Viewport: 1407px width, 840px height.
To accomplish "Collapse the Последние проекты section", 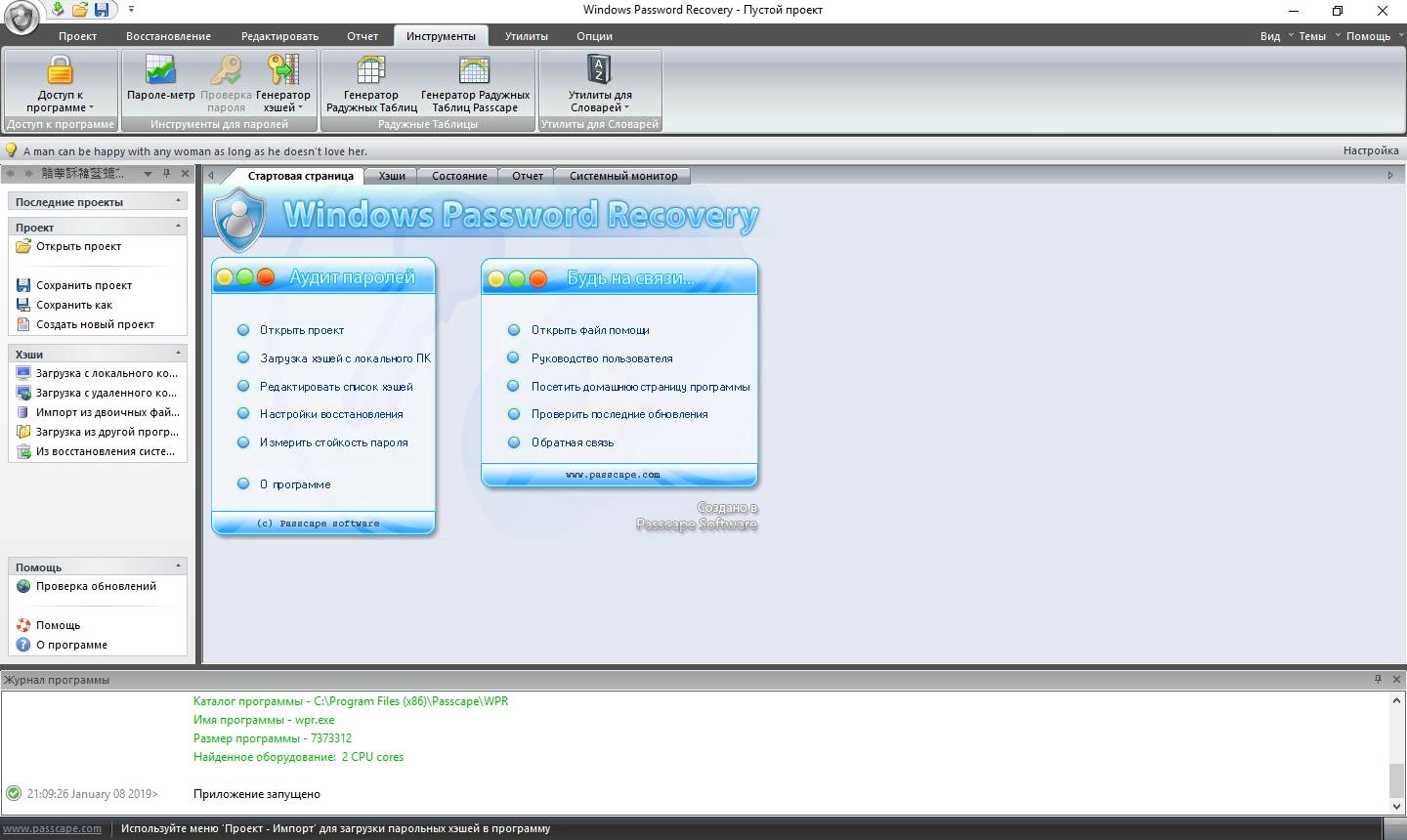I will click(x=178, y=200).
